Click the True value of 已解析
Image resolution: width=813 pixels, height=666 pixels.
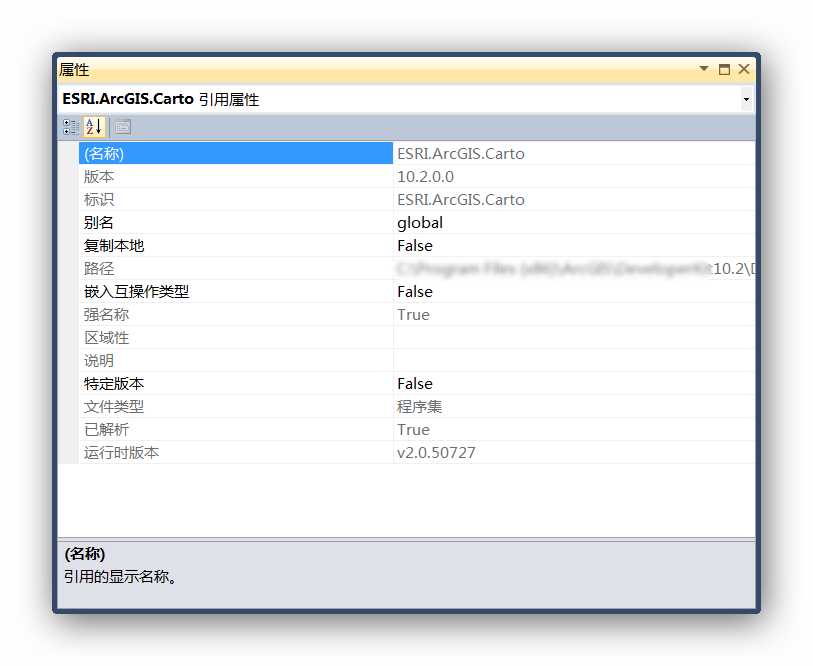(413, 429)
